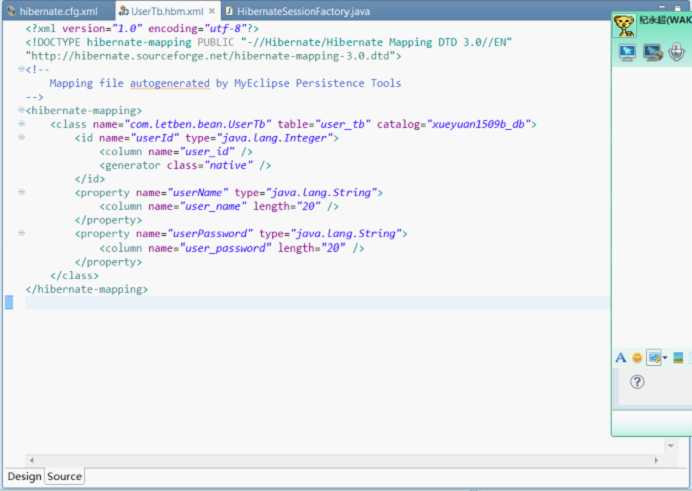Switch to the Design view tab

(x=24, y=476)
